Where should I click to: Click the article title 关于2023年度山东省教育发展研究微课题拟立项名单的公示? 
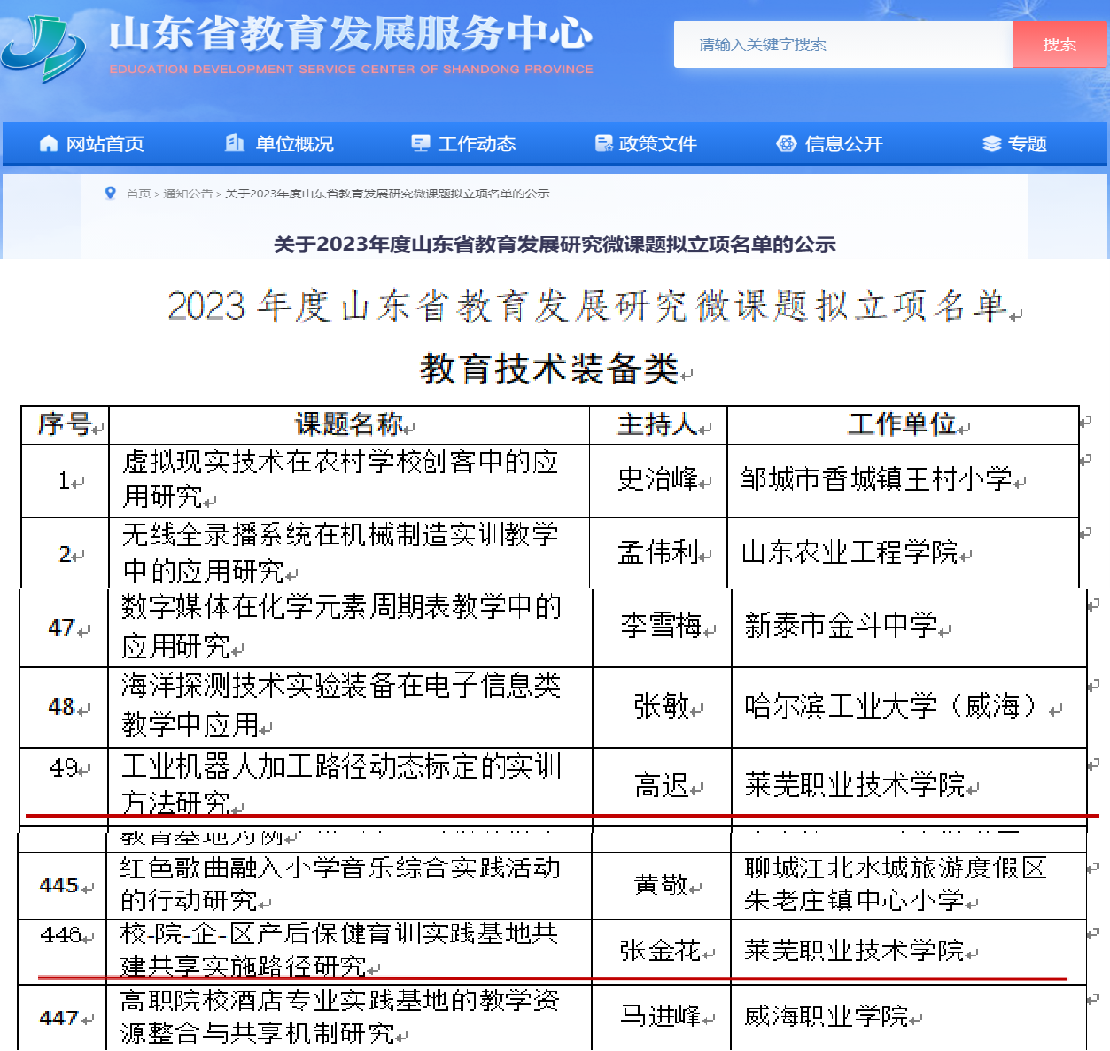click(554, 244)
